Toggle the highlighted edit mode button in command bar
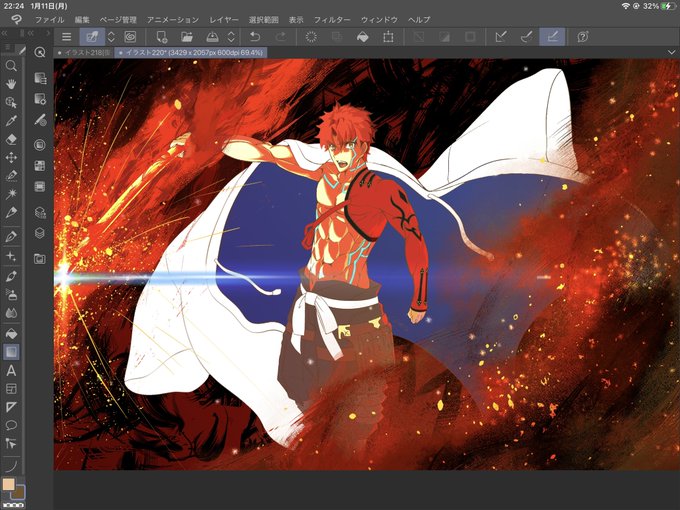Screen dimensions: 680x510 coord(92,37)
